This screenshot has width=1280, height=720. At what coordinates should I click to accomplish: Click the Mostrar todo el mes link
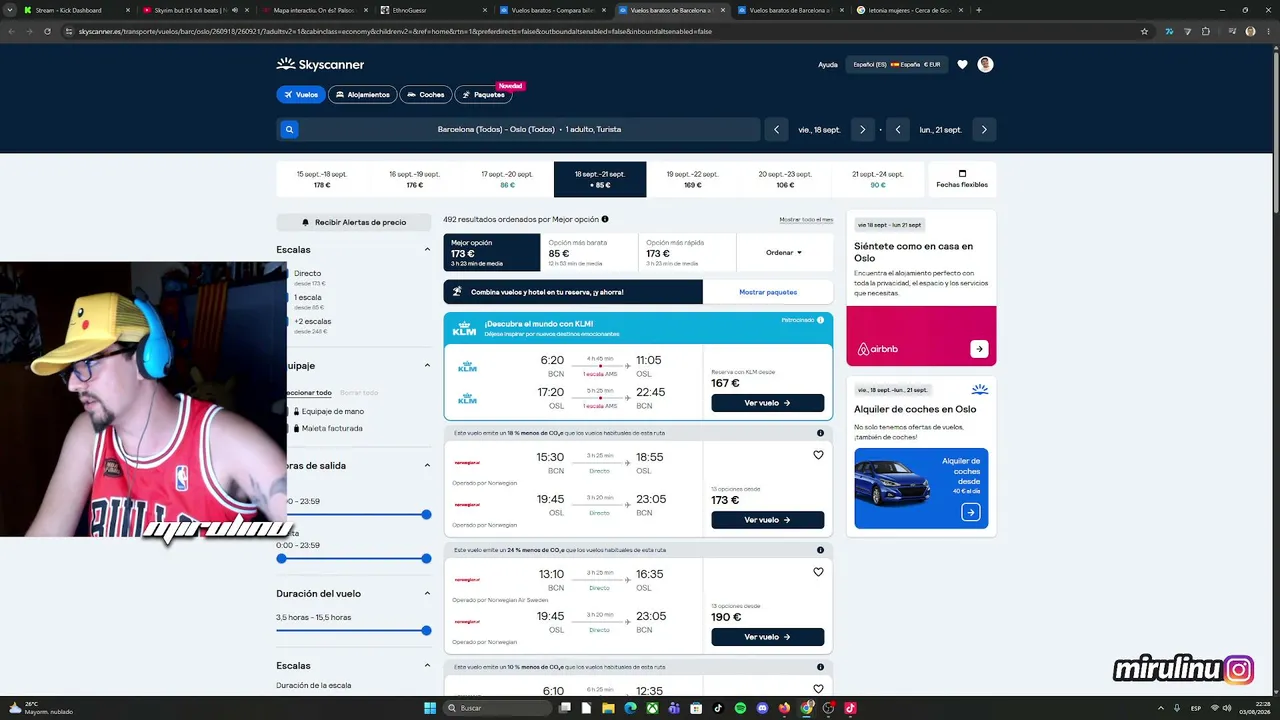click(806, 219)
